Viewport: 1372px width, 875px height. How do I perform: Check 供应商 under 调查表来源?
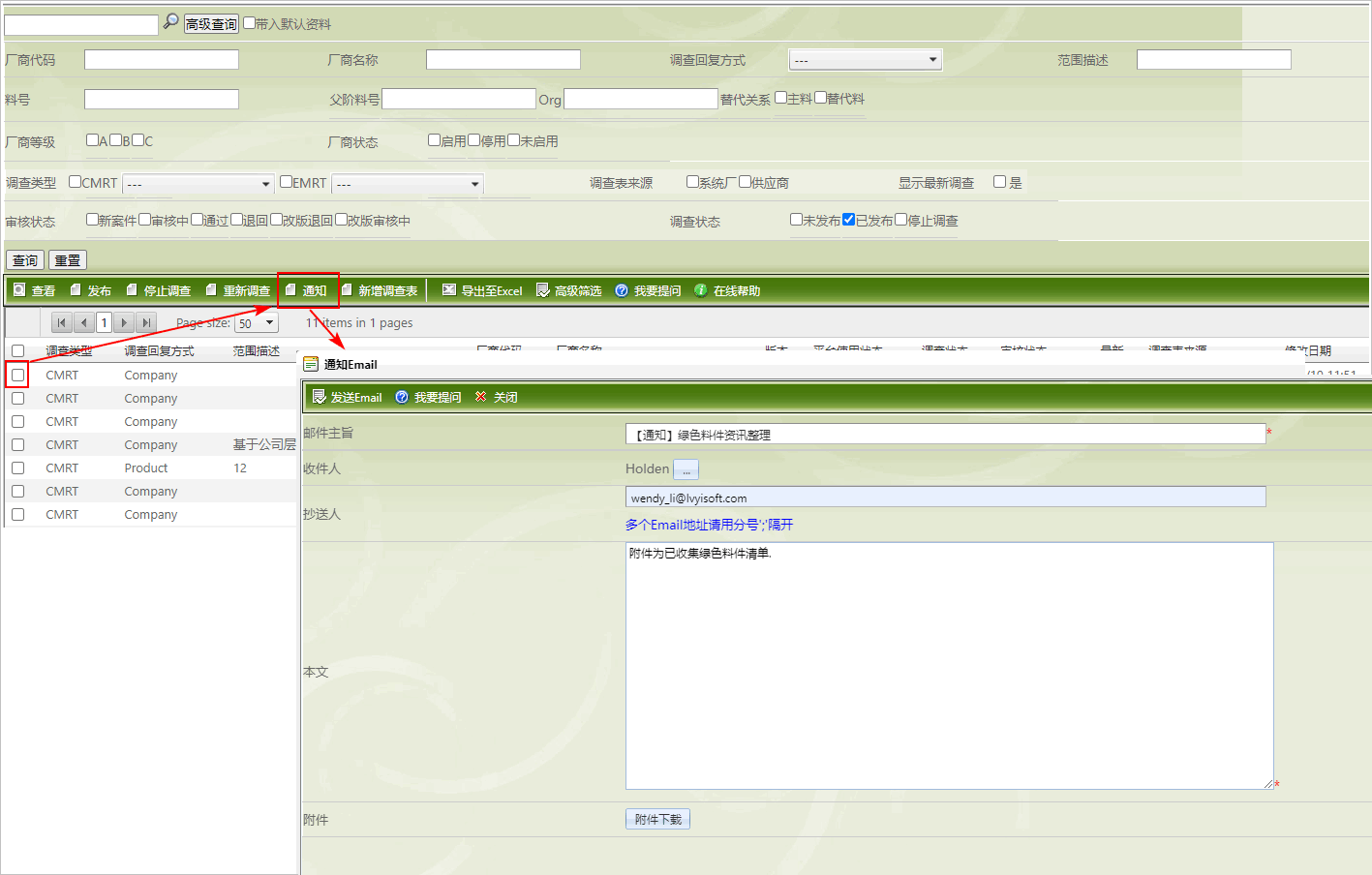[x=745, y=181]
